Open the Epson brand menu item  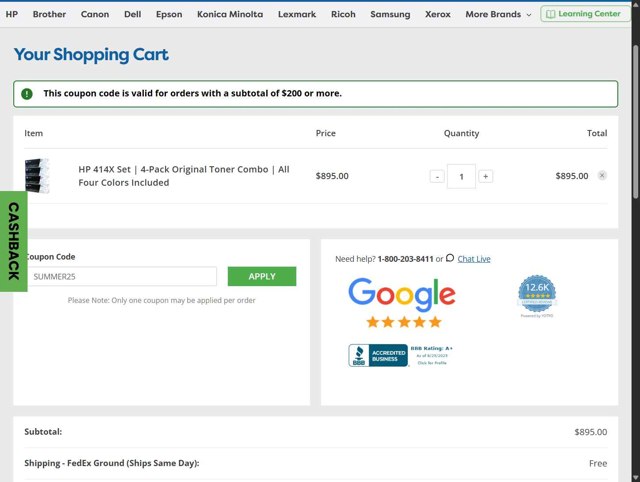[x=169, y=14]
